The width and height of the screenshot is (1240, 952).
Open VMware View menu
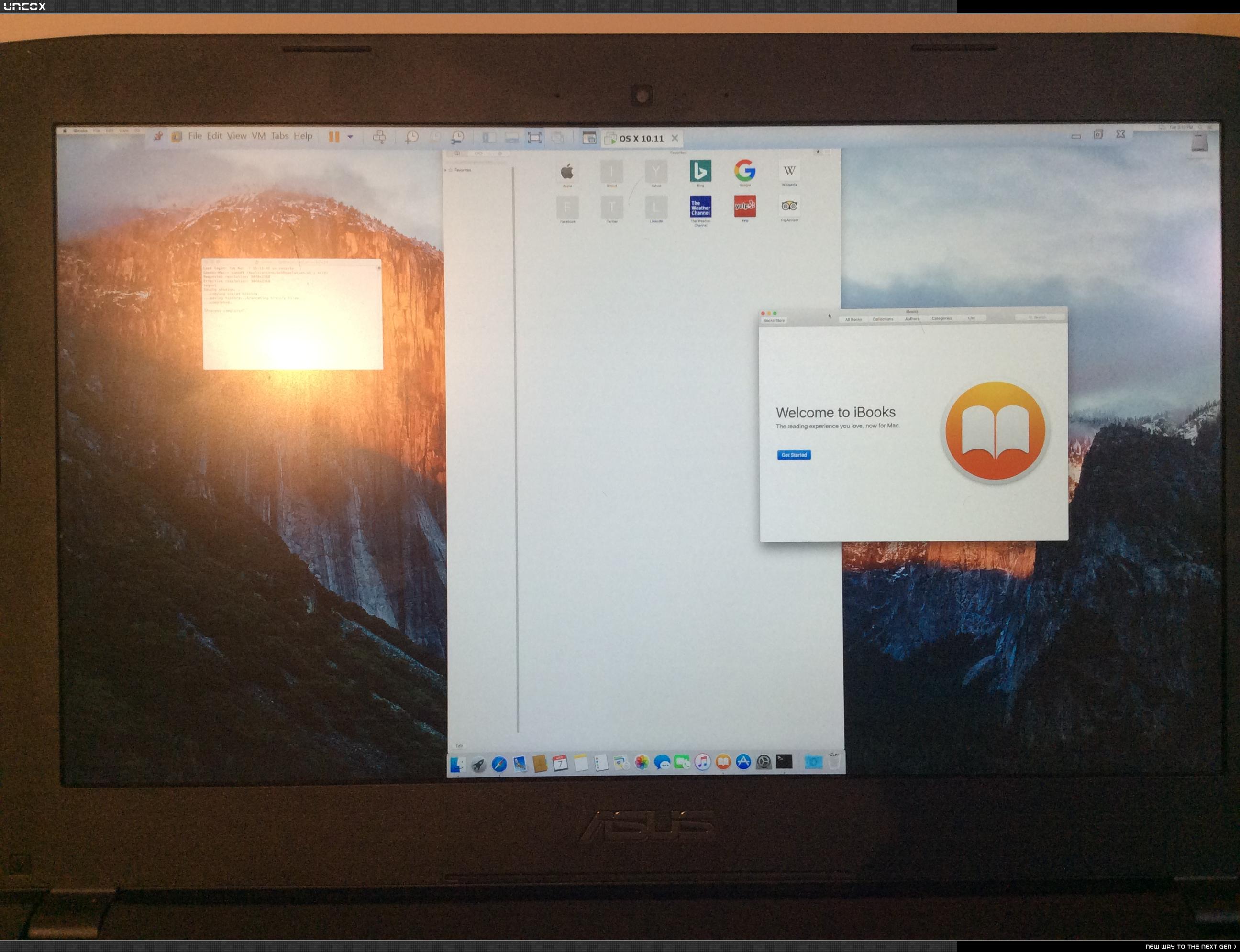tap(236, 136)
